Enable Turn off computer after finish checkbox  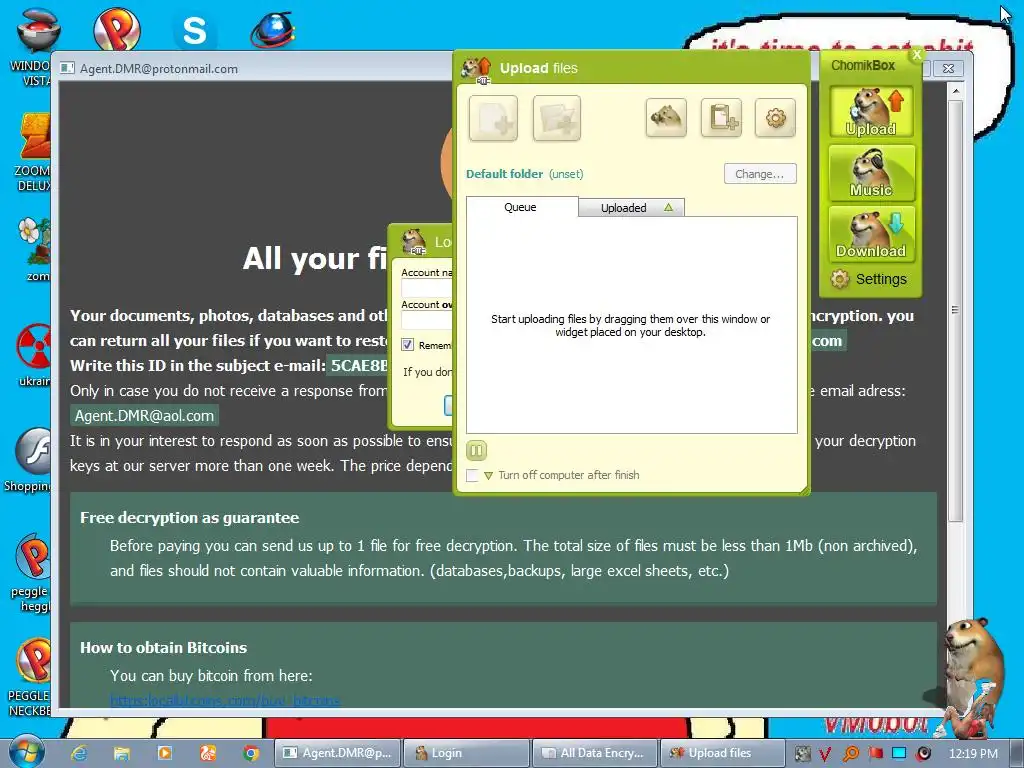[472, 475]
